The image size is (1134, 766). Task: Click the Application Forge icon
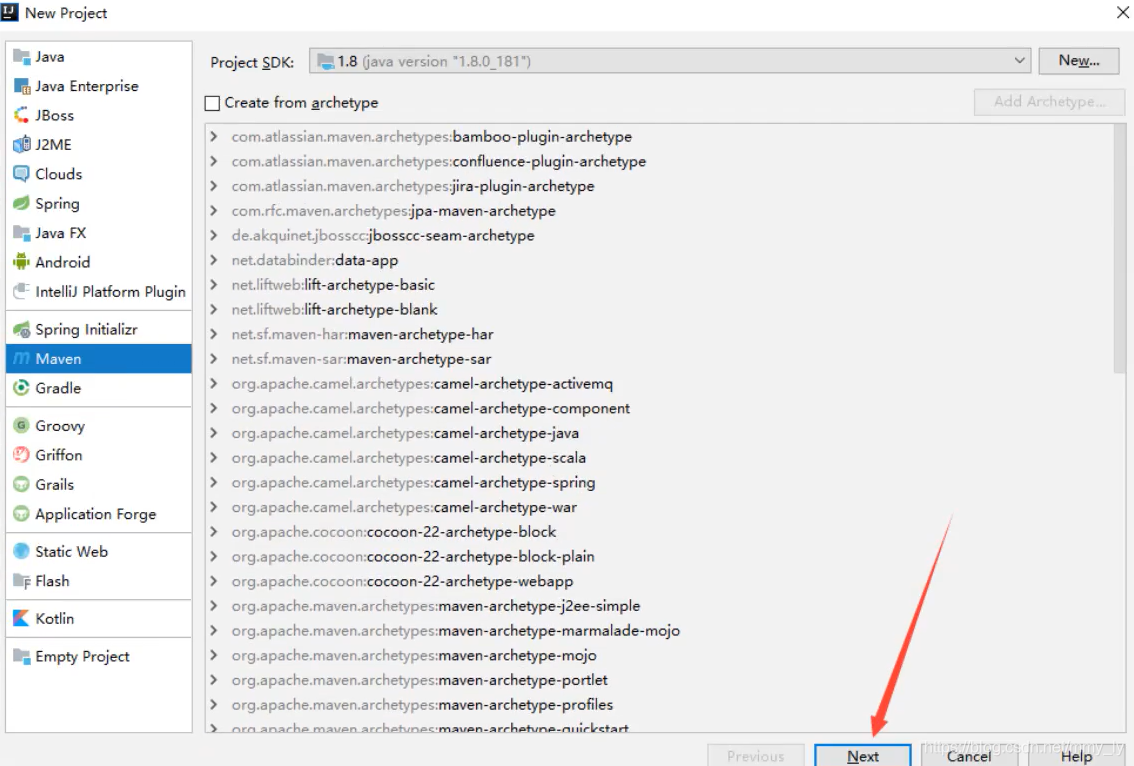pyautogui.click(x=22, y=514)
